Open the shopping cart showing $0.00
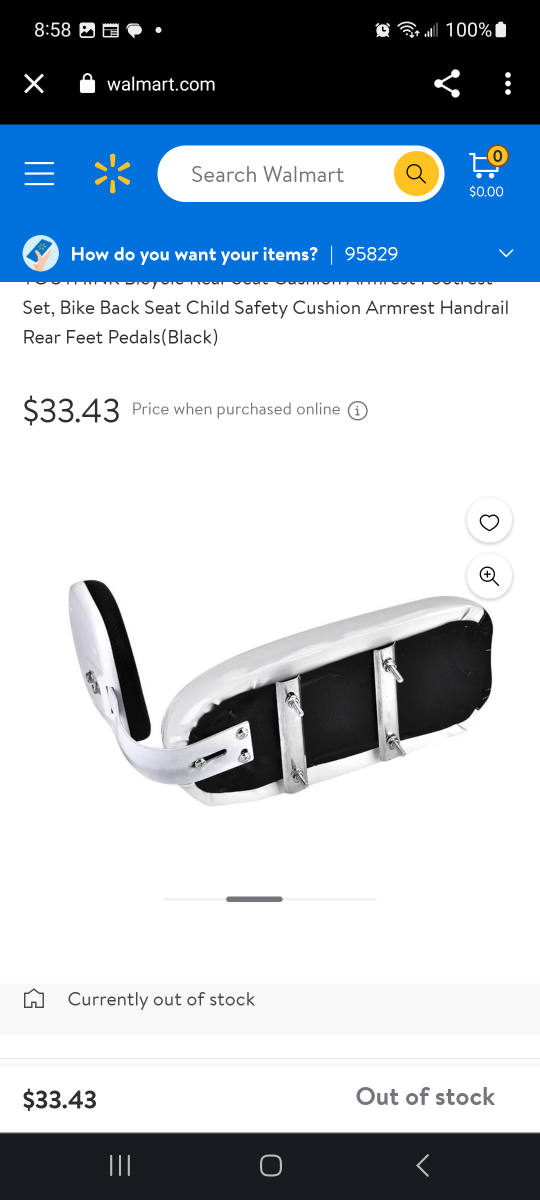 point(487,173)
